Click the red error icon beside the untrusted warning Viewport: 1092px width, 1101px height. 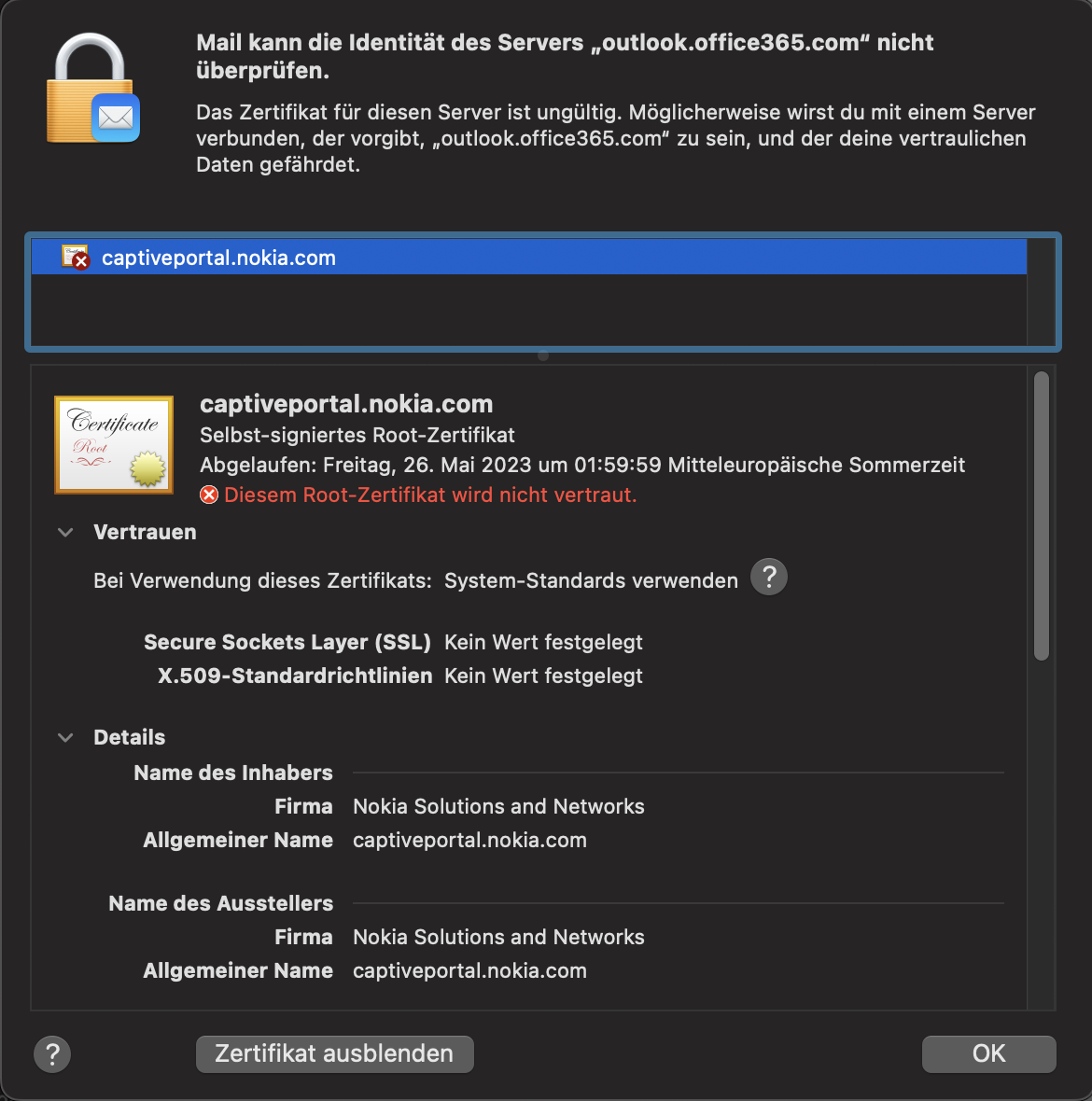209,495
